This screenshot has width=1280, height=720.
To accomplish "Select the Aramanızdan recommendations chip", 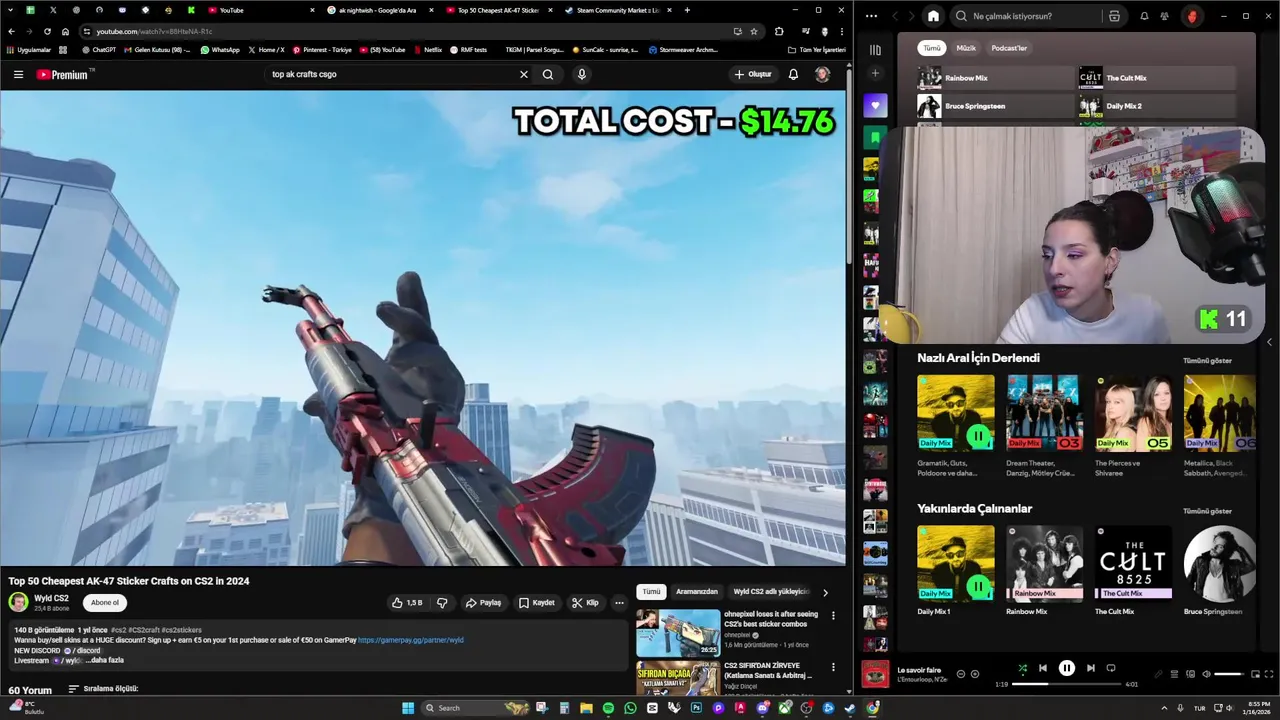I will coord(697,591).
